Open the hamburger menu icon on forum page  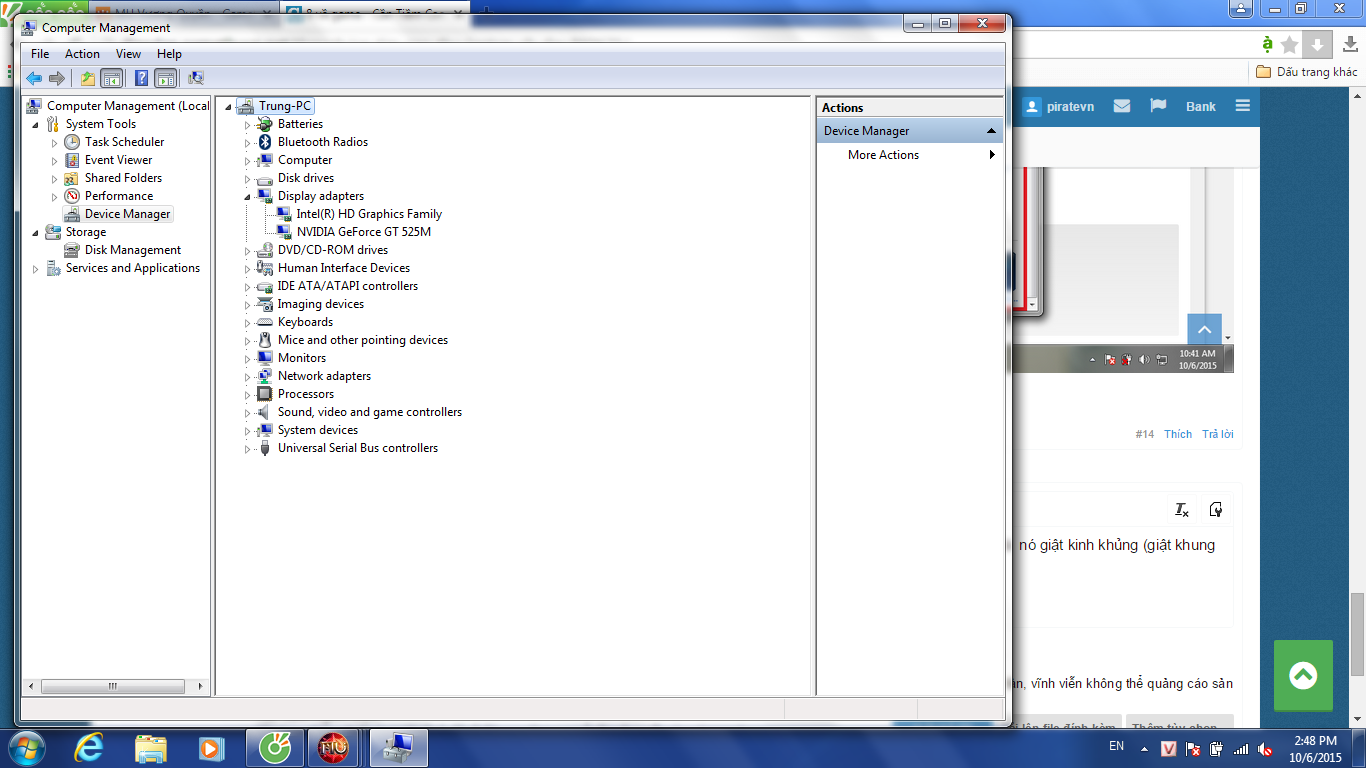1243,106
